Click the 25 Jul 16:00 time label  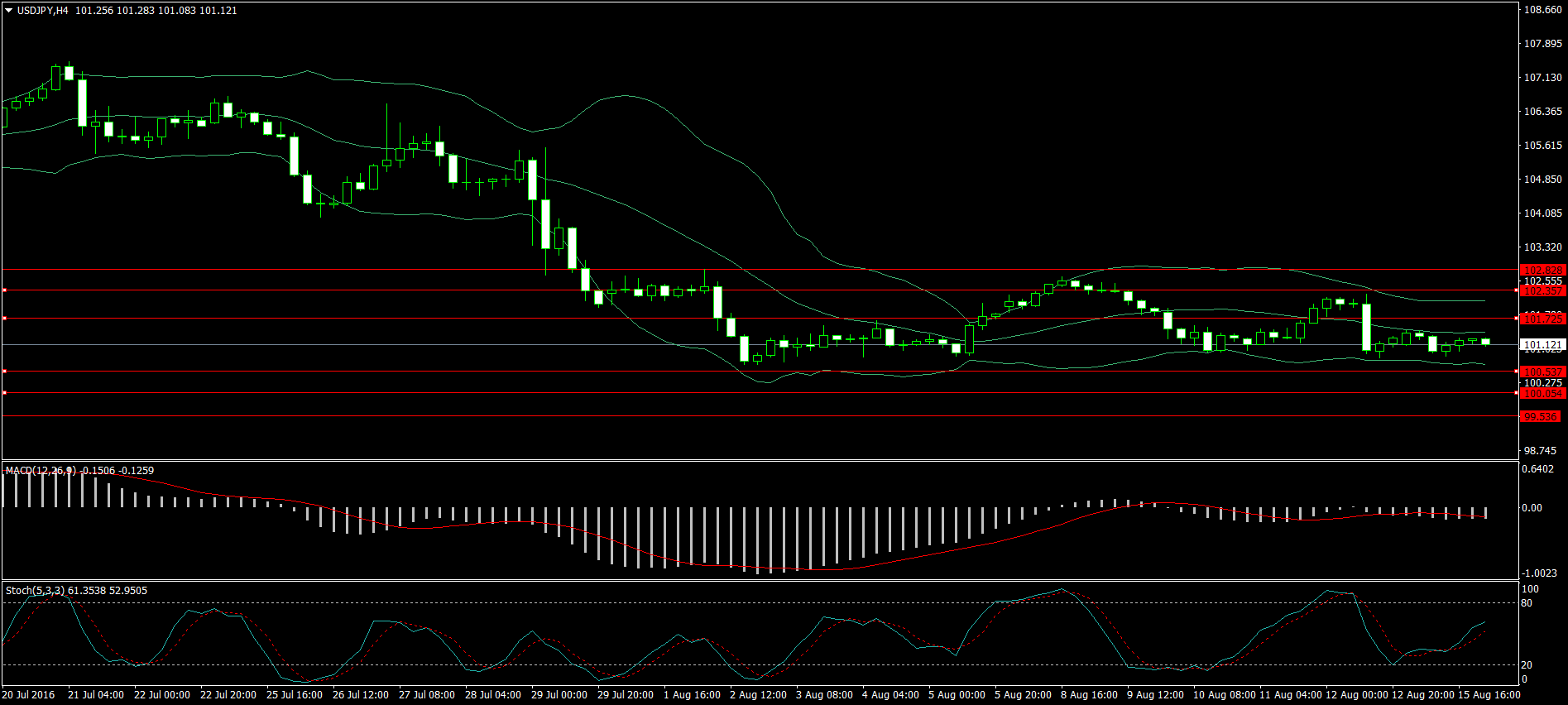(295, 695)
